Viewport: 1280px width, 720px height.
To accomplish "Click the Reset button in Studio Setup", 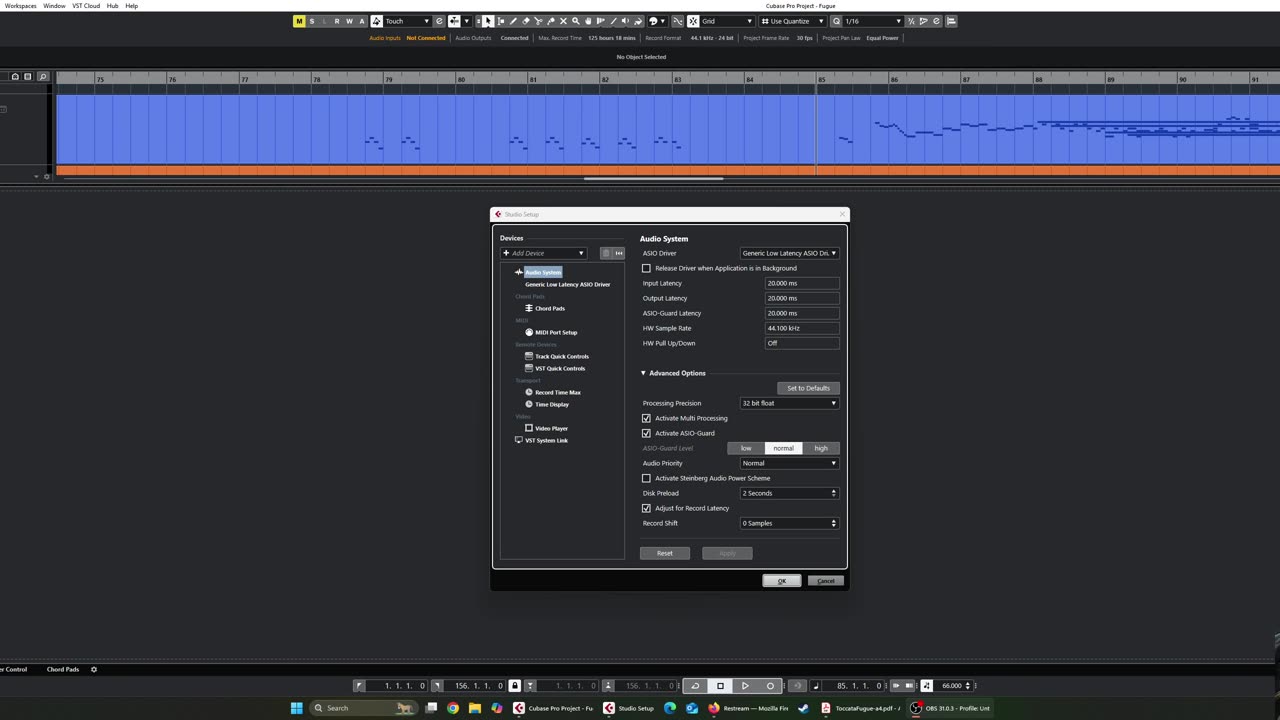I will click(x=665, y=553).
